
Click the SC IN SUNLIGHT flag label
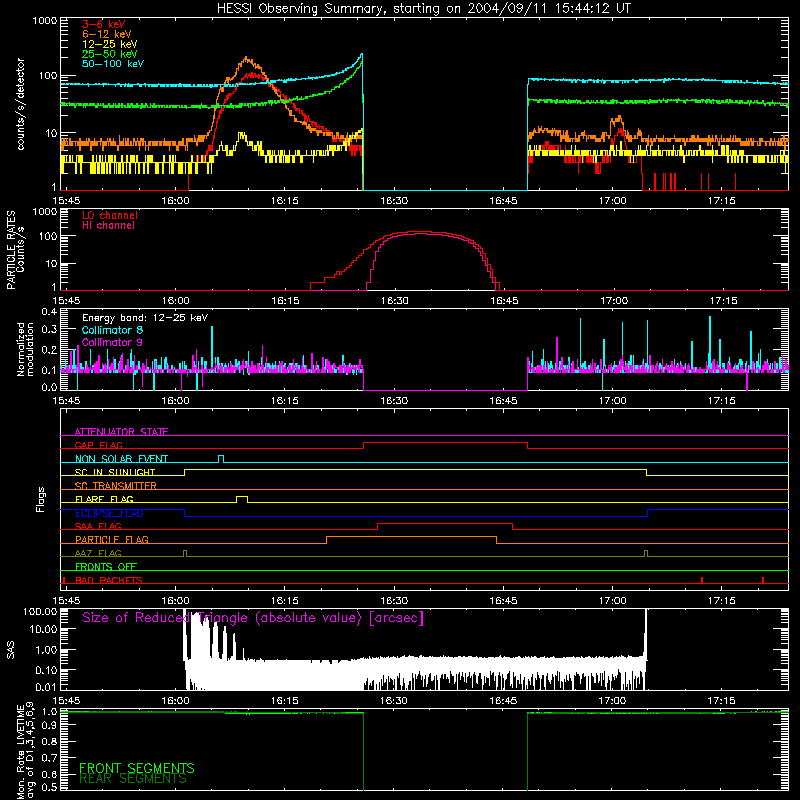(x=115, y=472)
